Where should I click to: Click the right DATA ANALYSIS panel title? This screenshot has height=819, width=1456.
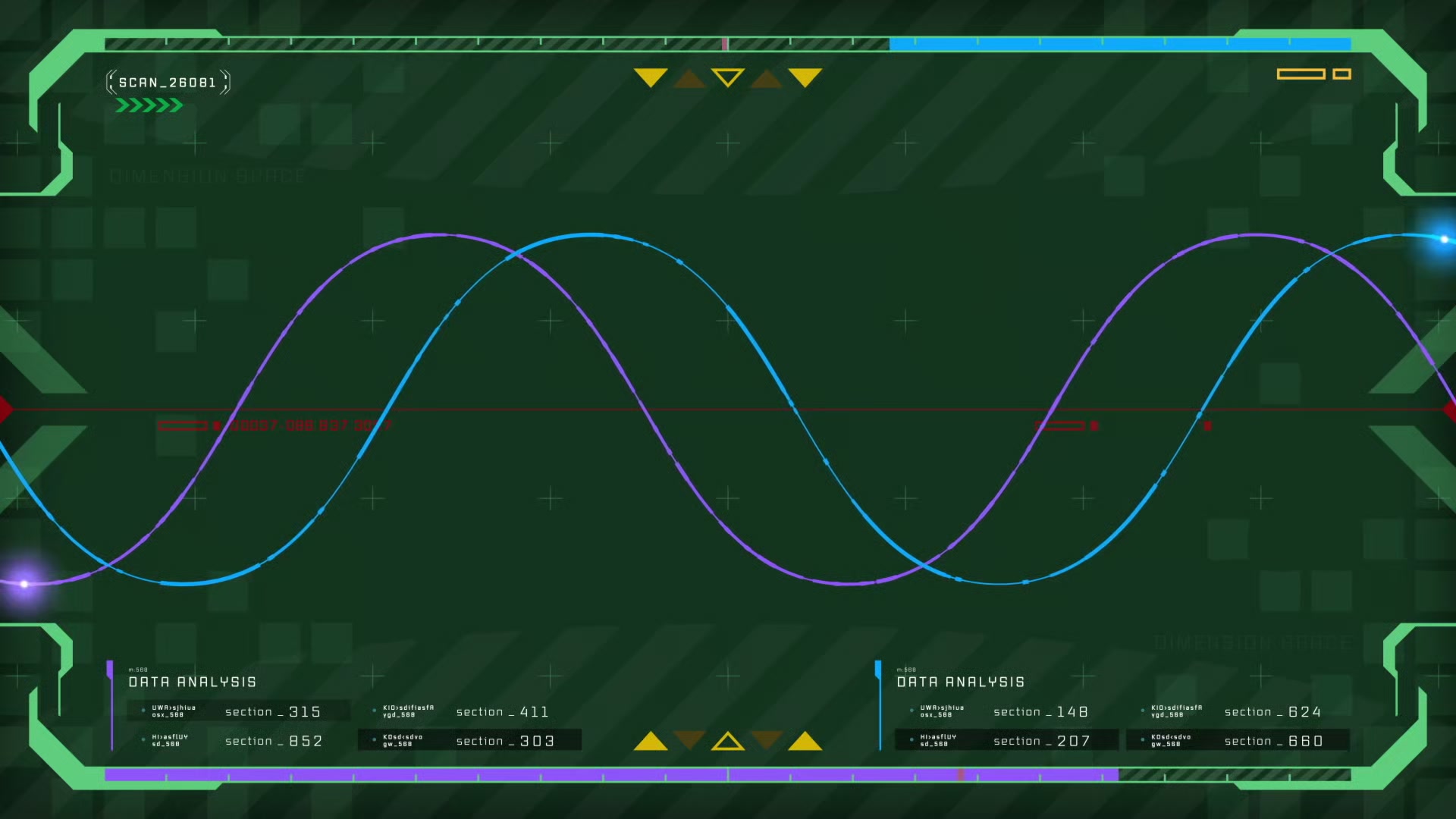click(x=960, y=682)
